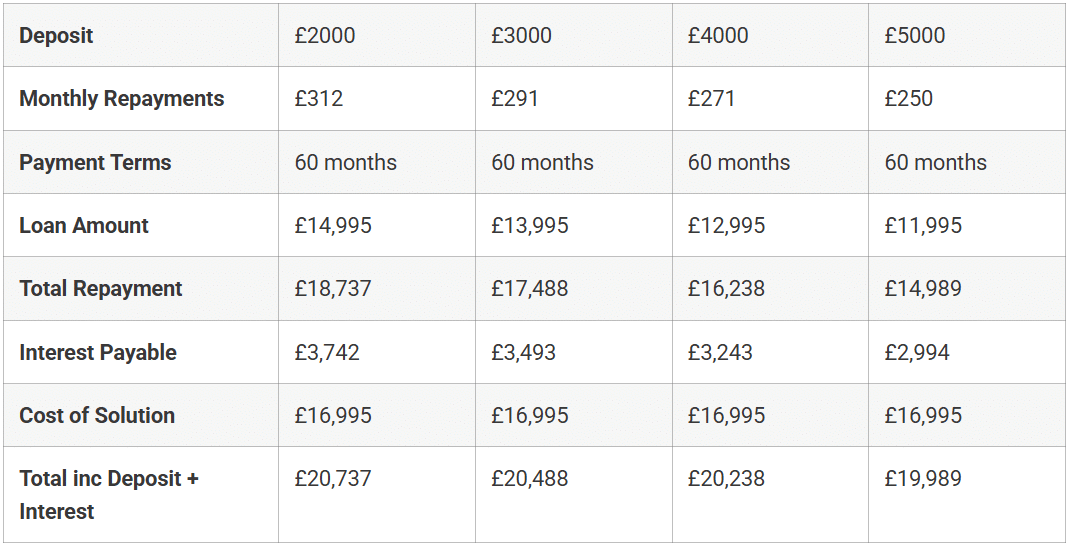Click the Deposit row header
The width and height of the screenshot is (1070, 546).
pos(56,35)
